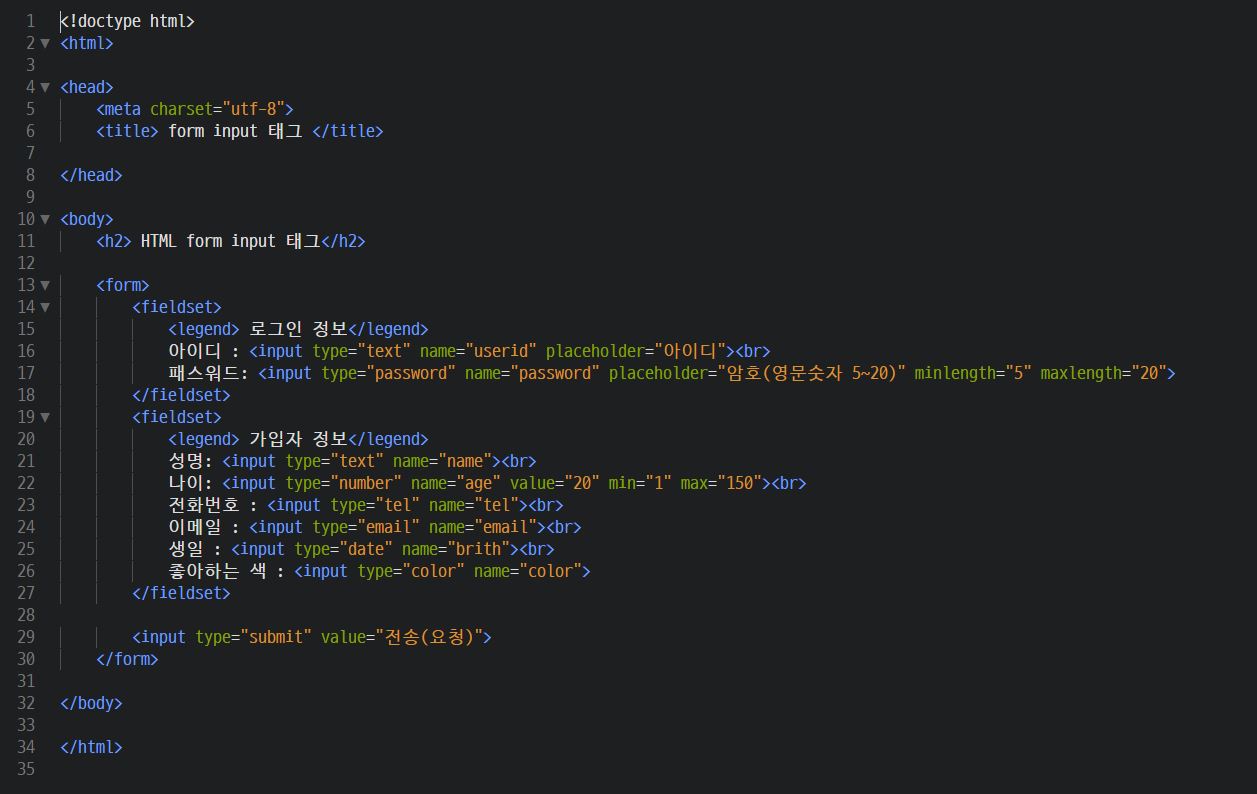Click the opening <body> tag
The height and width of the screenshot is (794, 1257).
87,219
